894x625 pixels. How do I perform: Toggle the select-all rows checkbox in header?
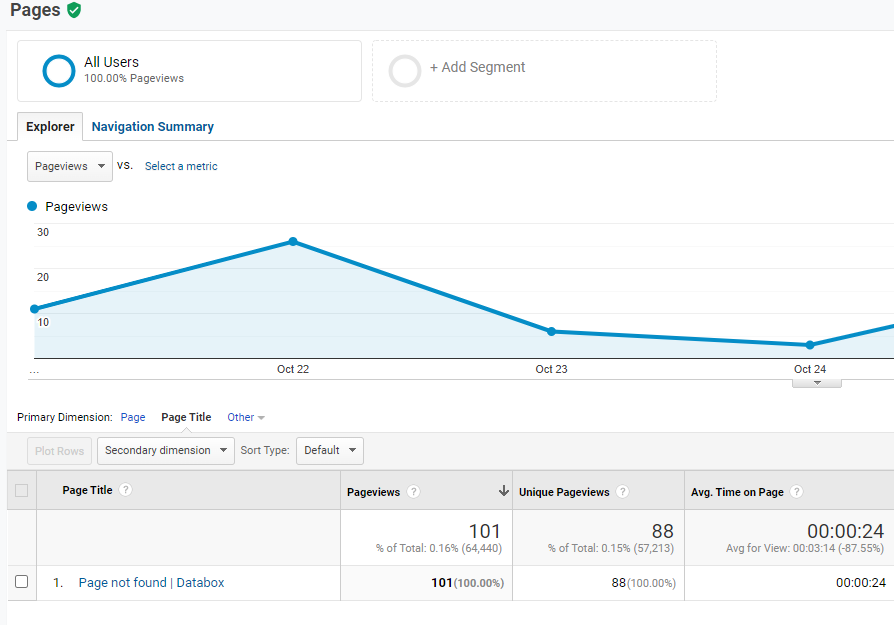pyautogui.click(x=21, y=491)
